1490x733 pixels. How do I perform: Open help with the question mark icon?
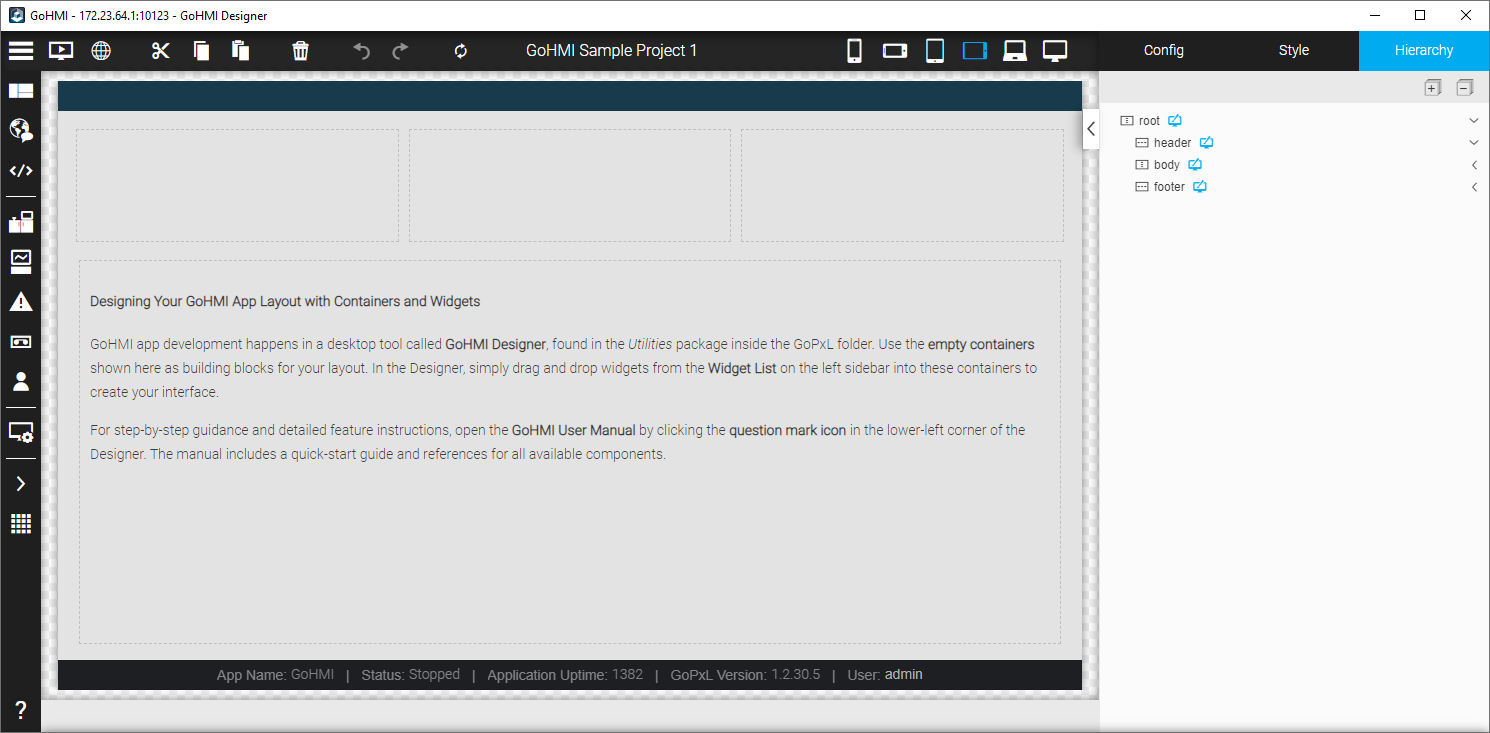21,710
